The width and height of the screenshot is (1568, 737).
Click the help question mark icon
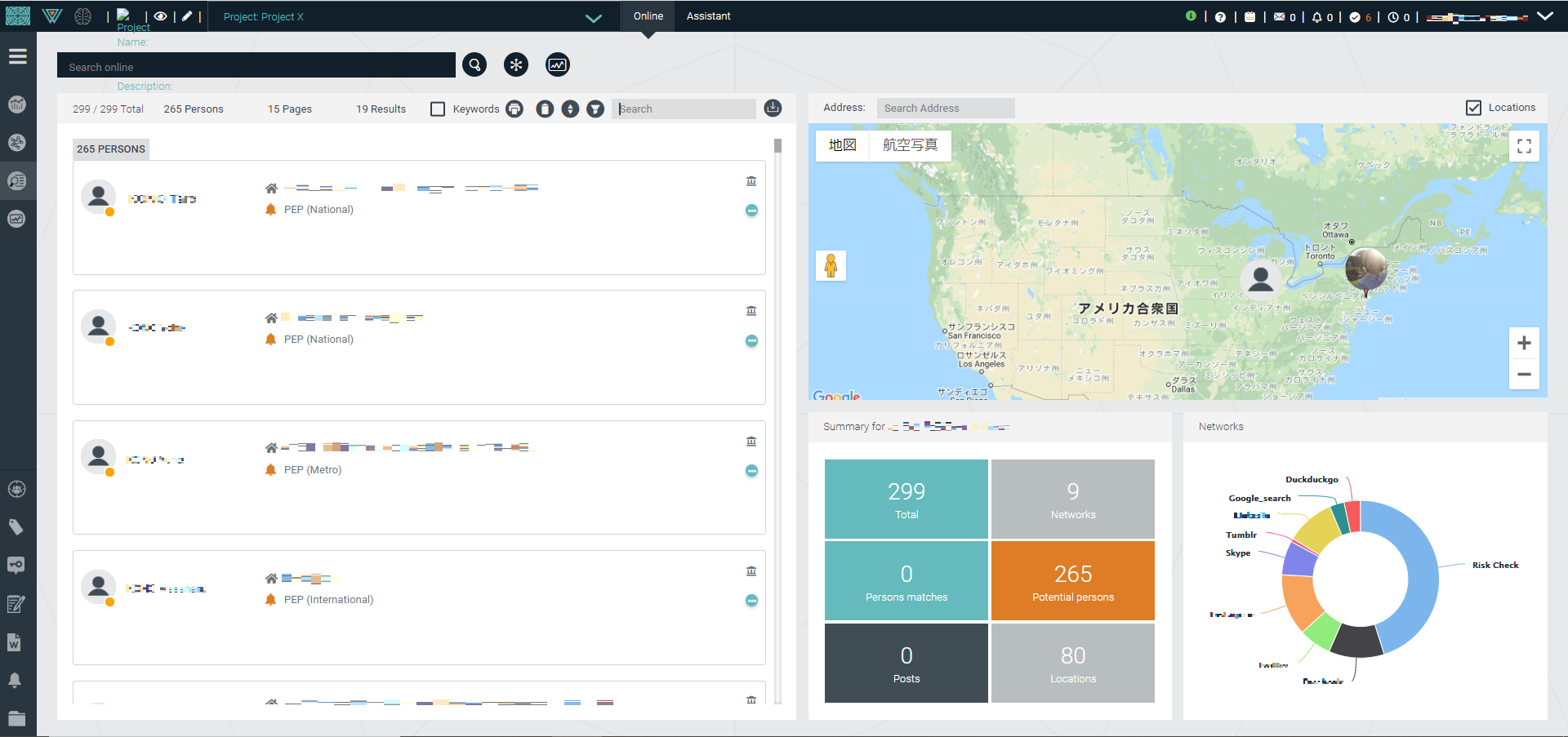(1220, 17)
